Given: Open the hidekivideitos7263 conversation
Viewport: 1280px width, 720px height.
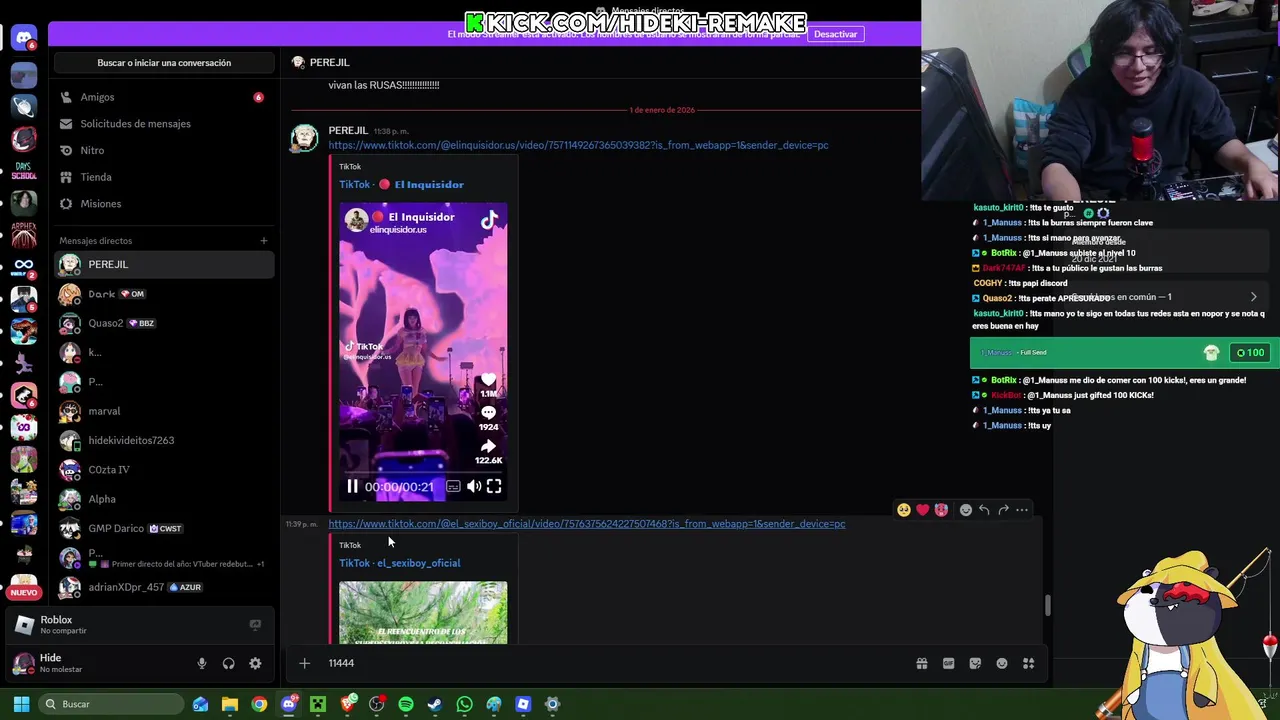Looking at the screenshot, I should pyautogui.click(x=164, y=440).
